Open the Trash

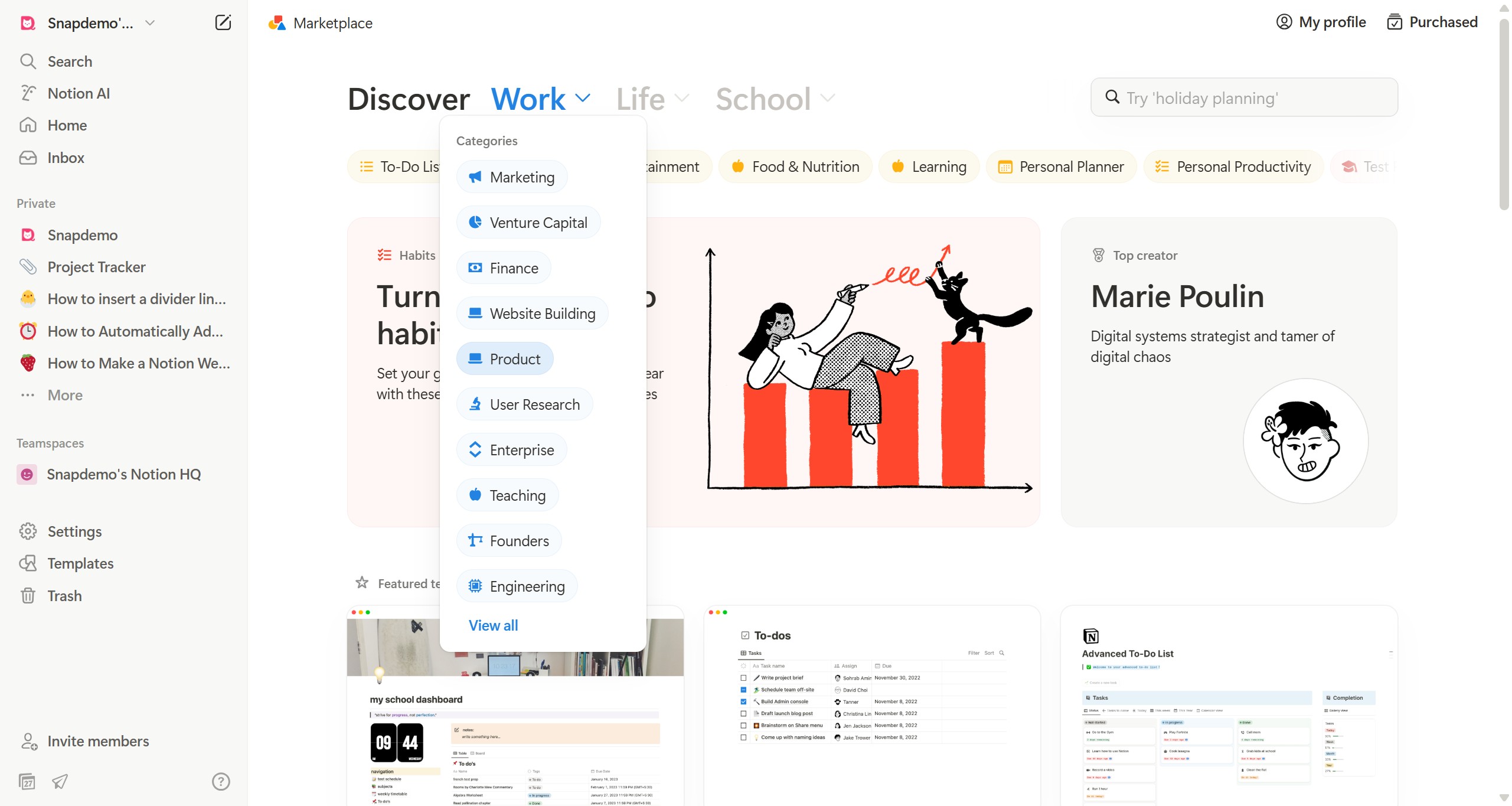point(124,596)
